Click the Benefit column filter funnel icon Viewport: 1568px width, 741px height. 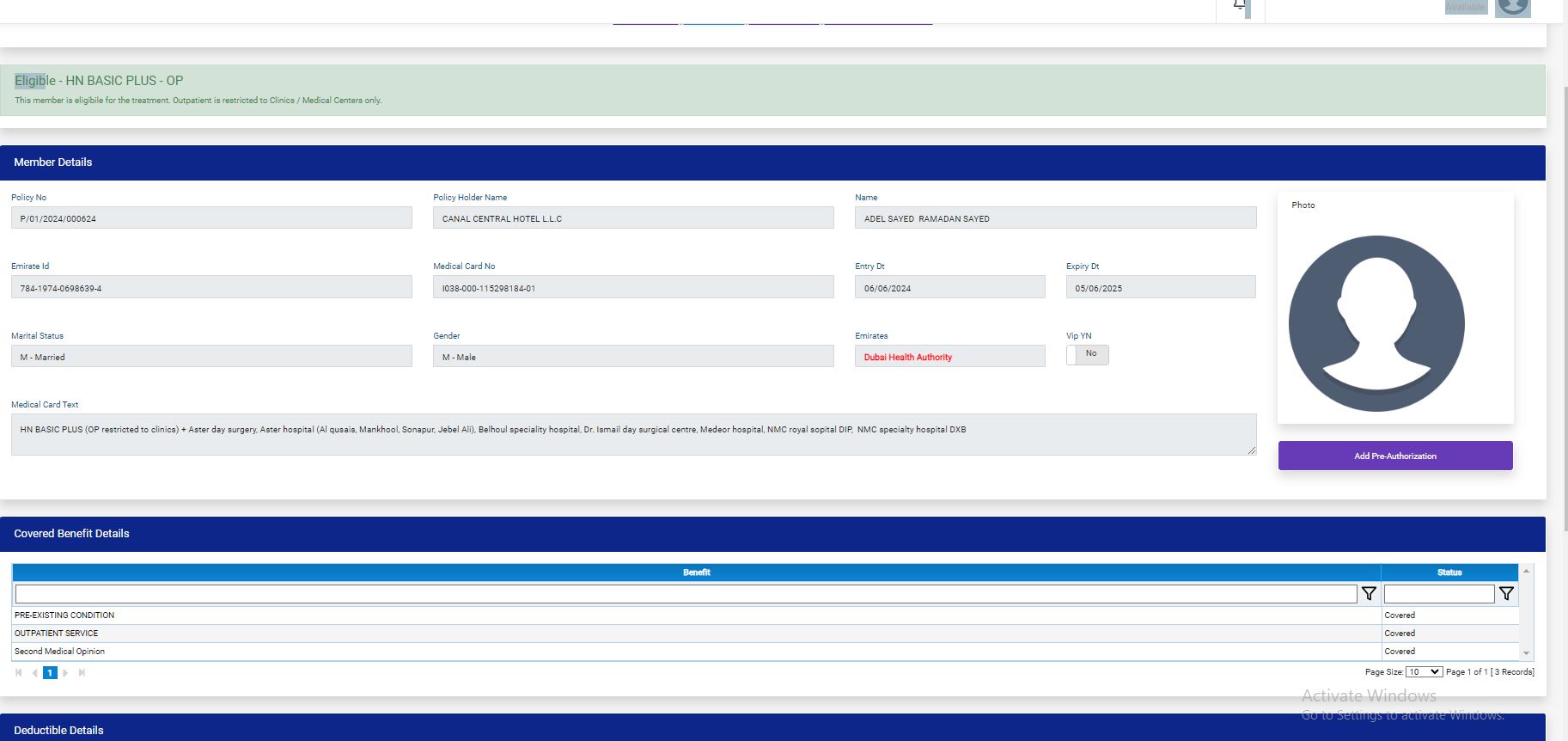tap(1369, 593)
